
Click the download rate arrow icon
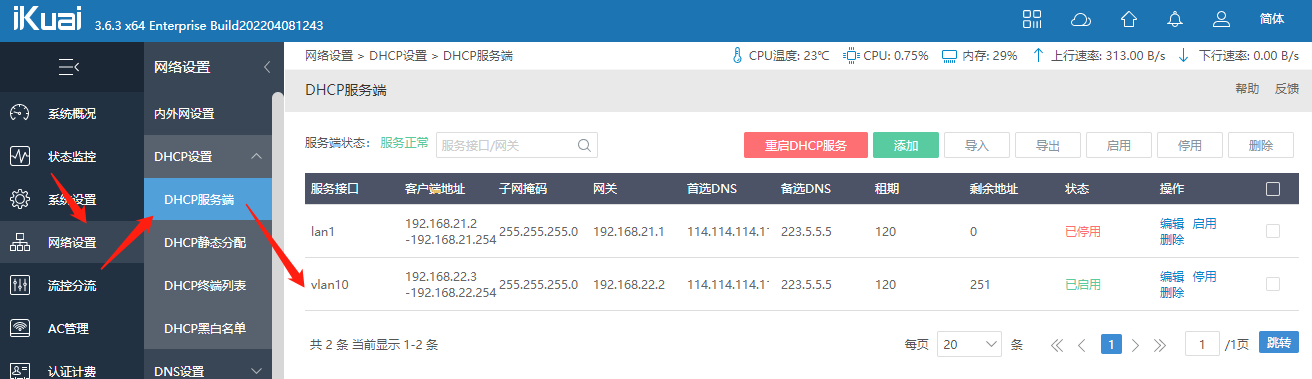tap(1184, 56)
